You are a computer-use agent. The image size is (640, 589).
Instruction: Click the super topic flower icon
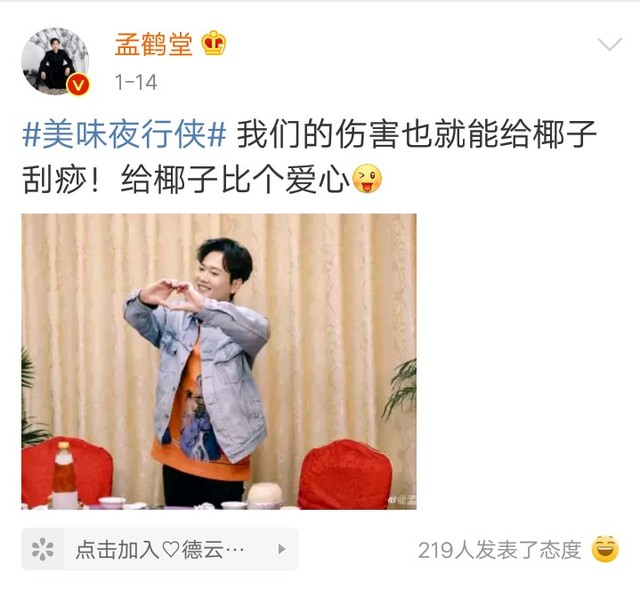43,549
